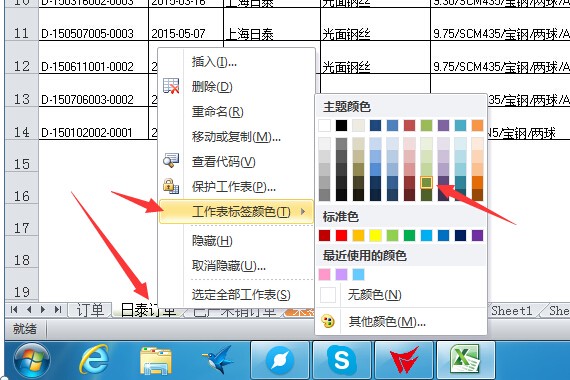570x380 pixels.
Task: Click the Protect Sheet padlock icon
Action: tap(170, 185)
